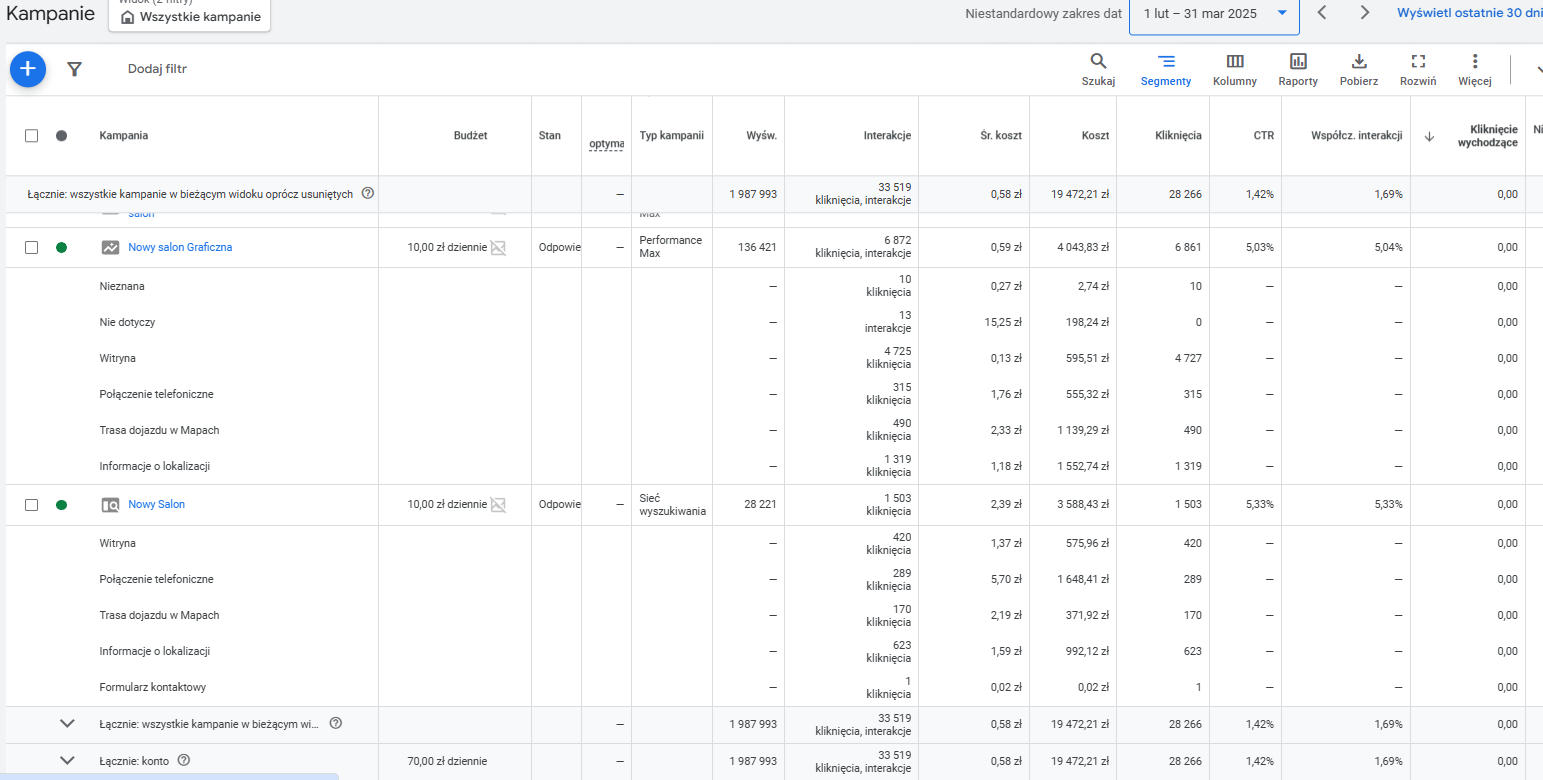Select checkbox for Nowy Salon campaign
This screenshot has width=1543, height=780.
click(x=31, y=505)
